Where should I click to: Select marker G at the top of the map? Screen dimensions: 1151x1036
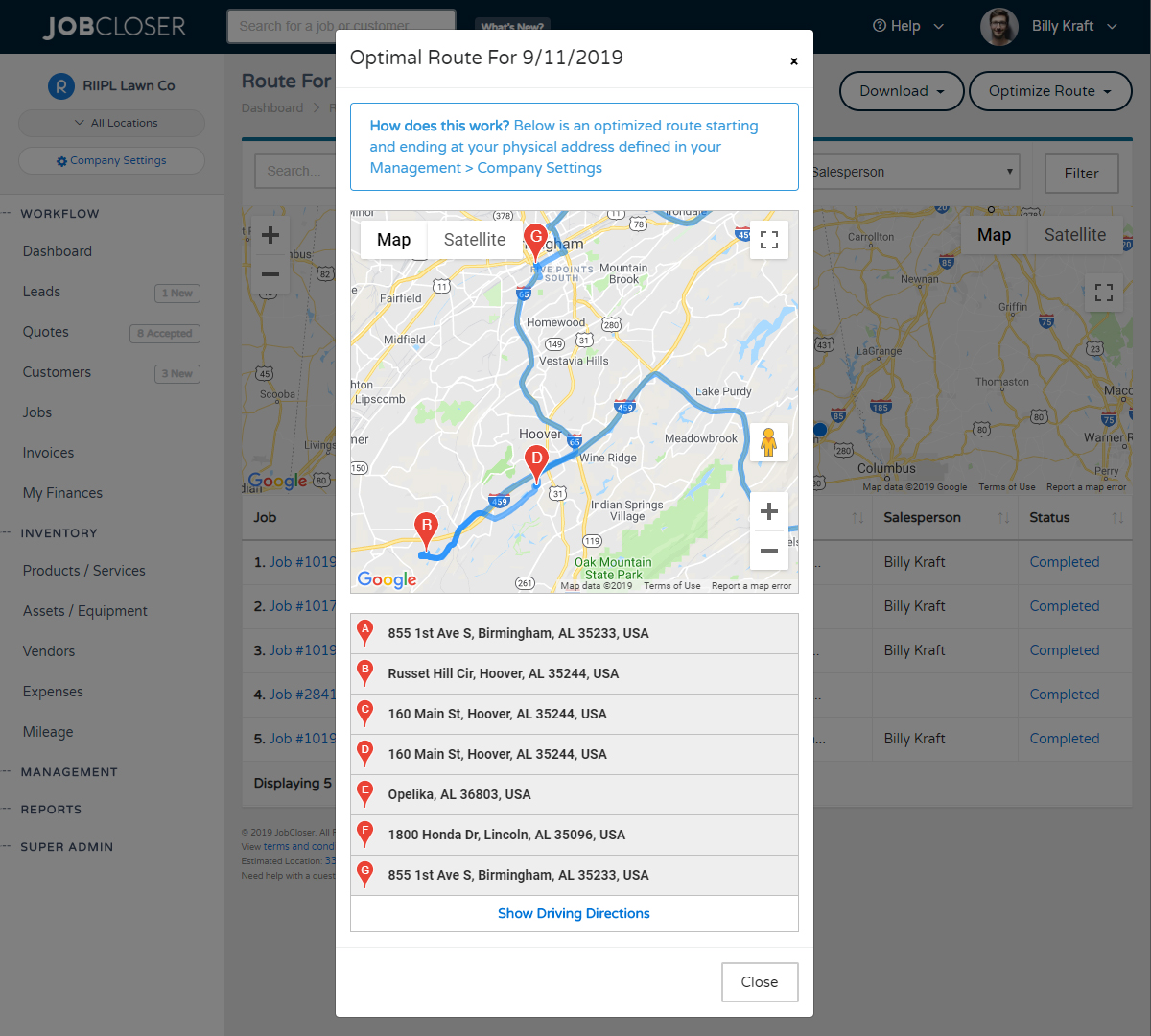pyautogui.click(x=535, y=235)
